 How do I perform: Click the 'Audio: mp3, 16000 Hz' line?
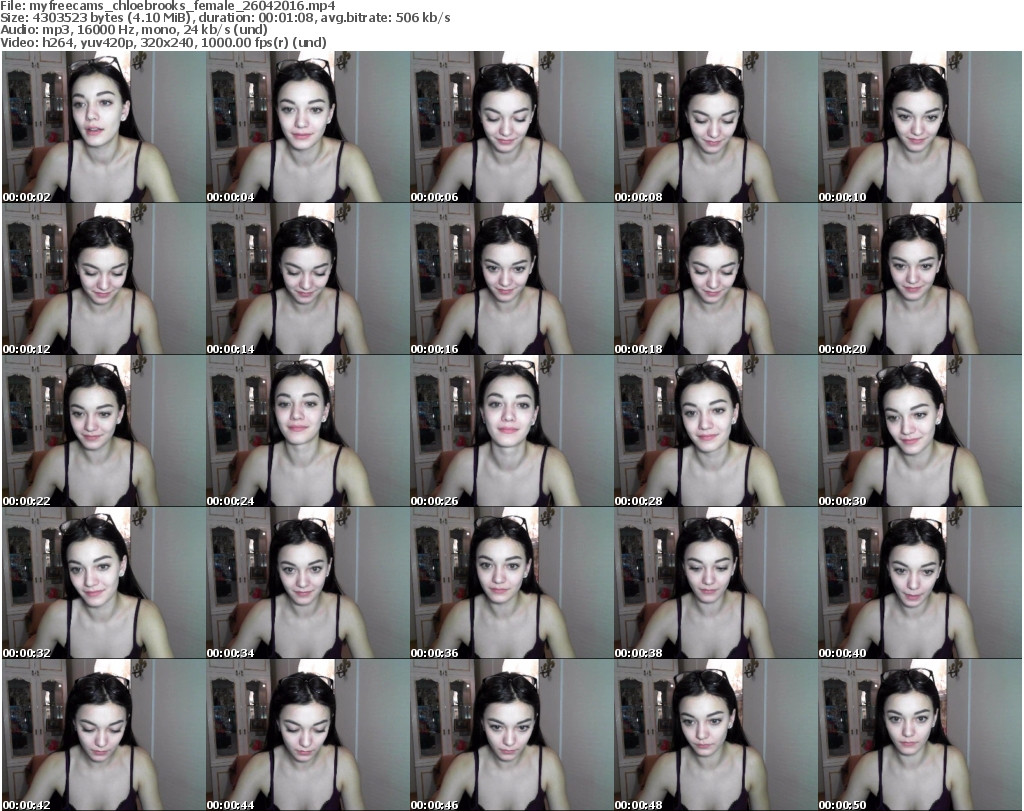[x=134, y=30]
